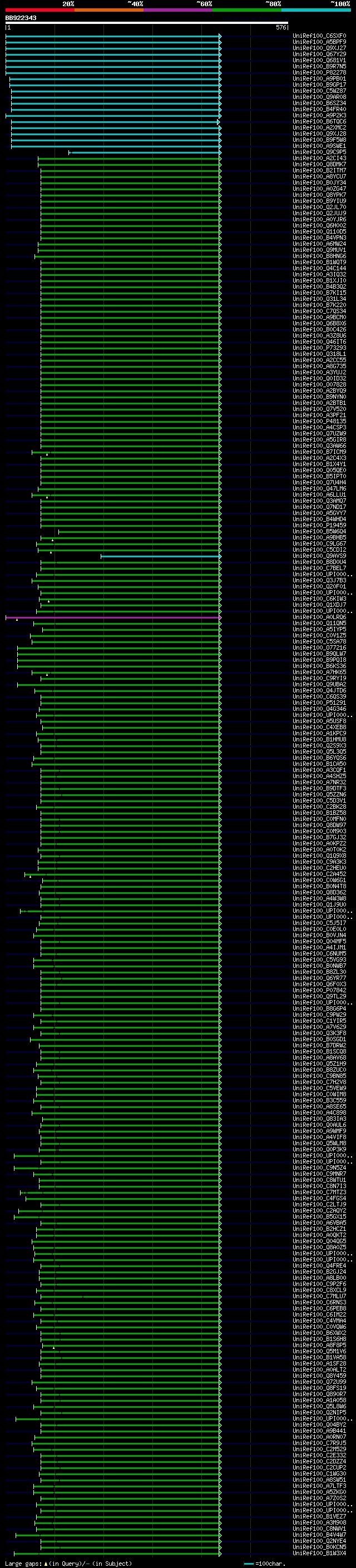Select label UniRef100_C7BEL7
This screenshot has height=1568, width=356.
[319, 568]
